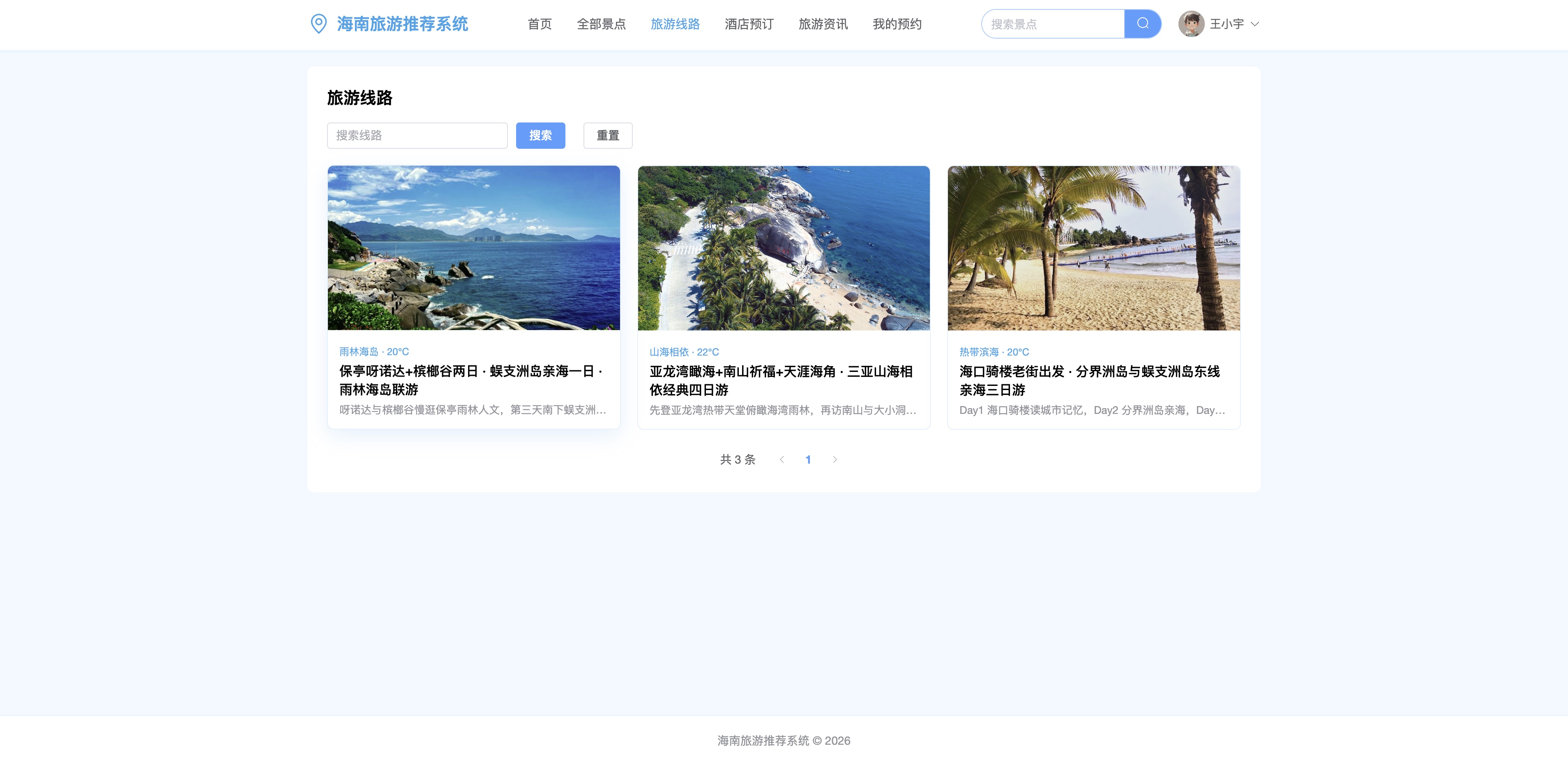This screenshot has width=1568, height=762.
Task: Open the 全部景点 menu item
Action: pos(601,24)
